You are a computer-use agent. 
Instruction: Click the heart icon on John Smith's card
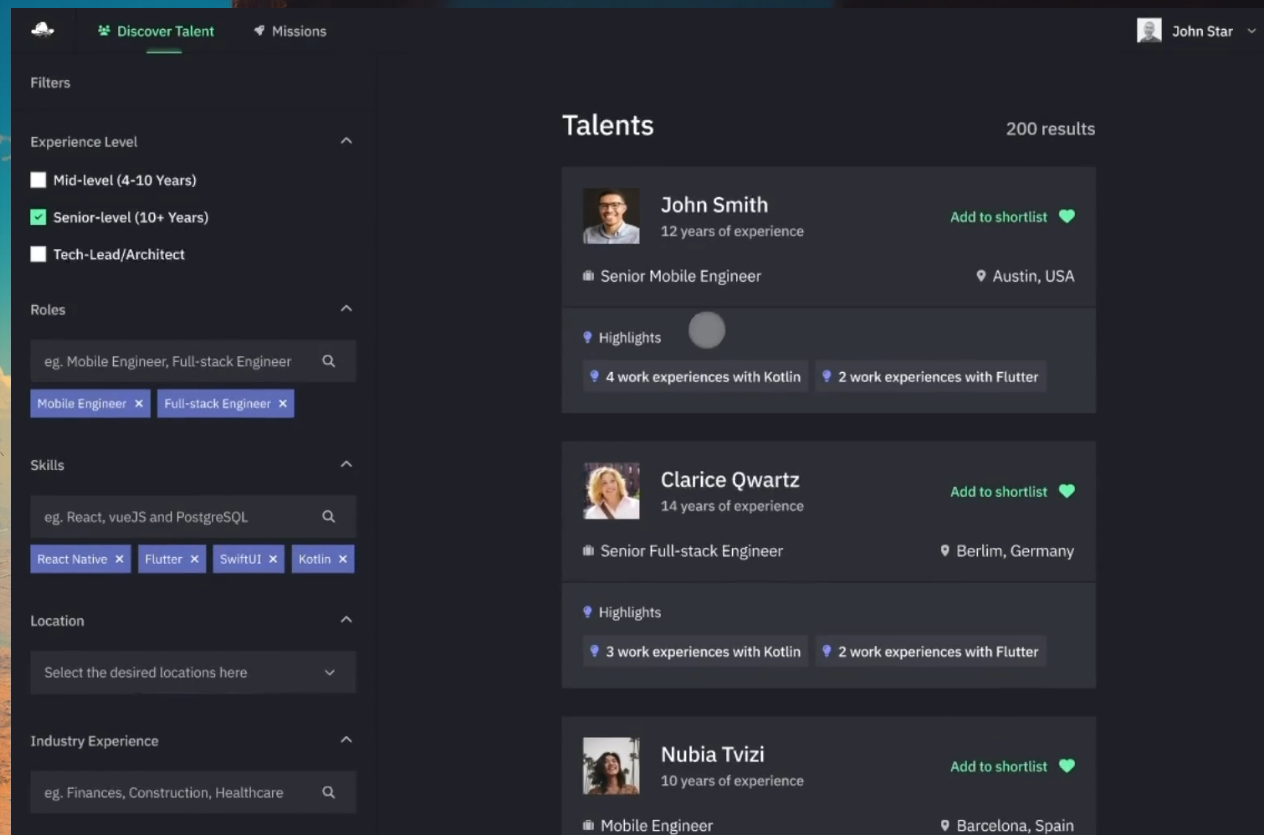1067,217
